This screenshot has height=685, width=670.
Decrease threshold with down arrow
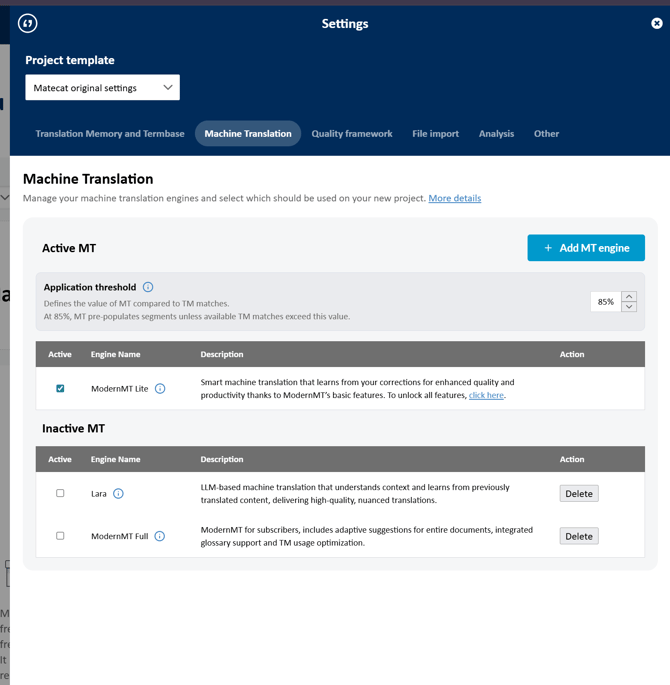click(x=629, y=307)
